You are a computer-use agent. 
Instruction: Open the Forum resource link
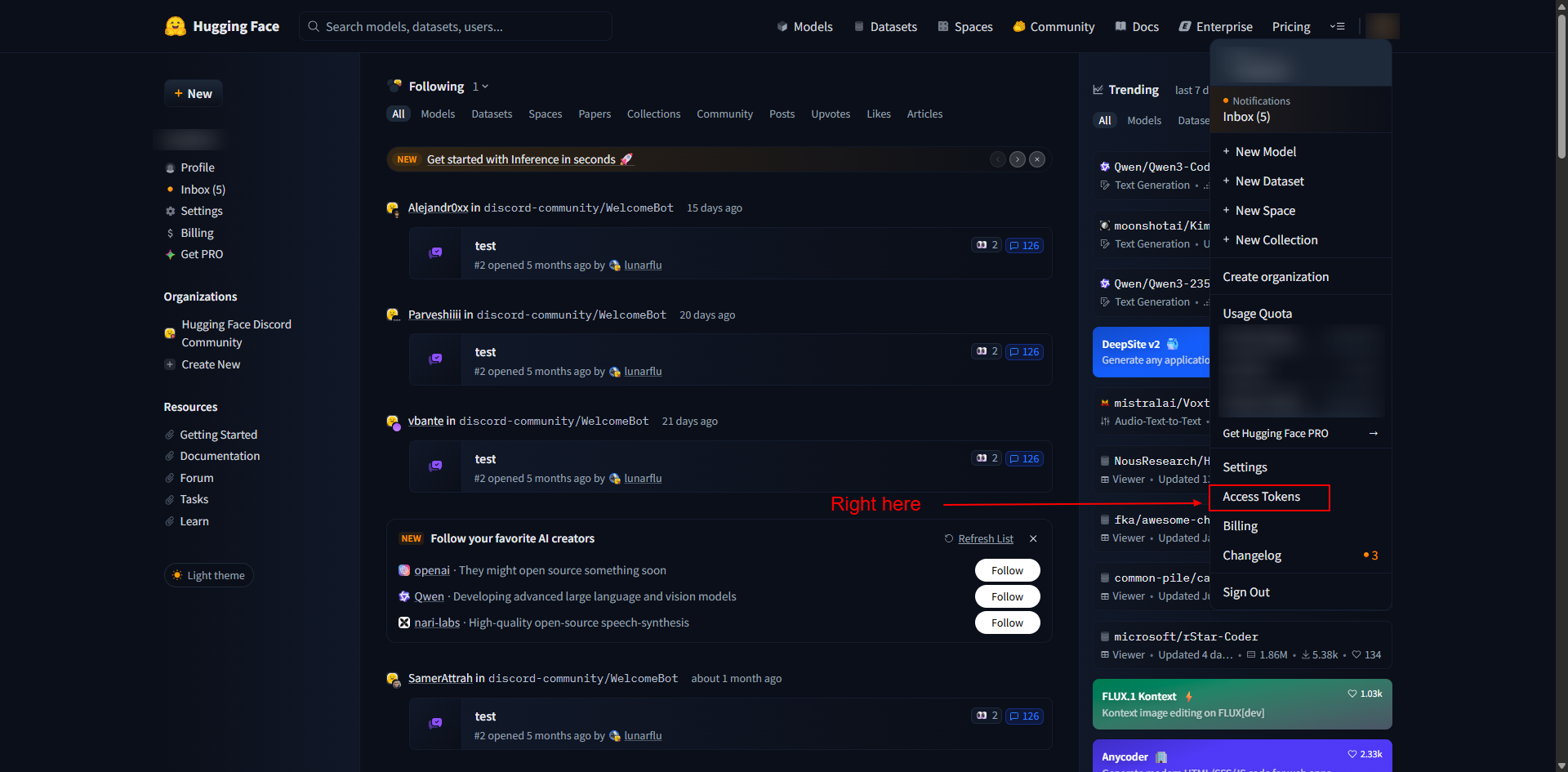pos(196,478)
